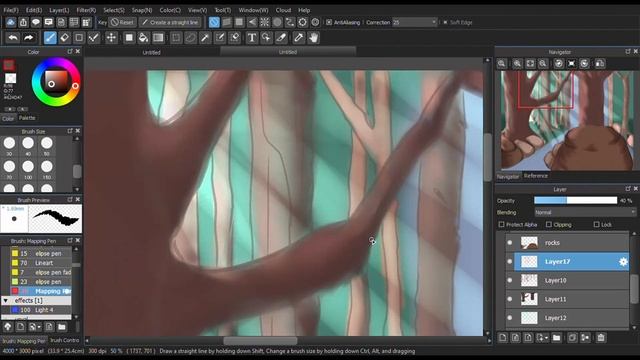This screenshot has height=360, width=640.
Task: Select the Fill rectangle tool
Action: 129,38
